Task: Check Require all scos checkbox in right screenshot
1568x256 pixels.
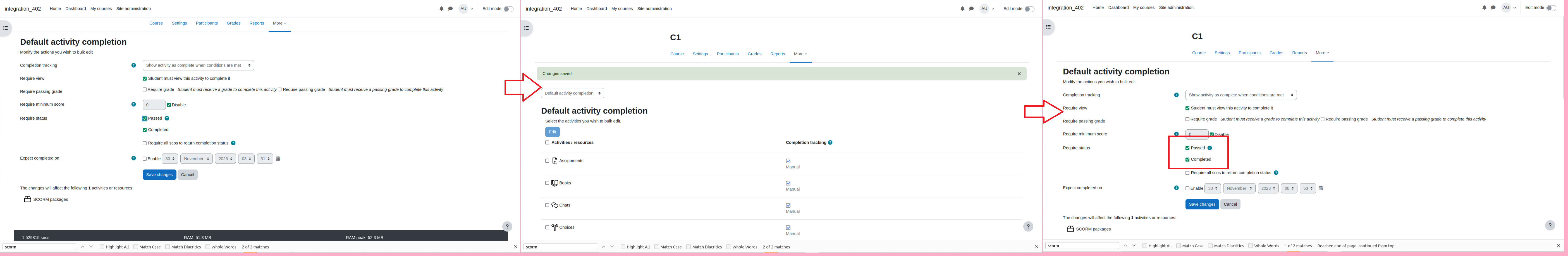Action: click(x=1187, y=173)
